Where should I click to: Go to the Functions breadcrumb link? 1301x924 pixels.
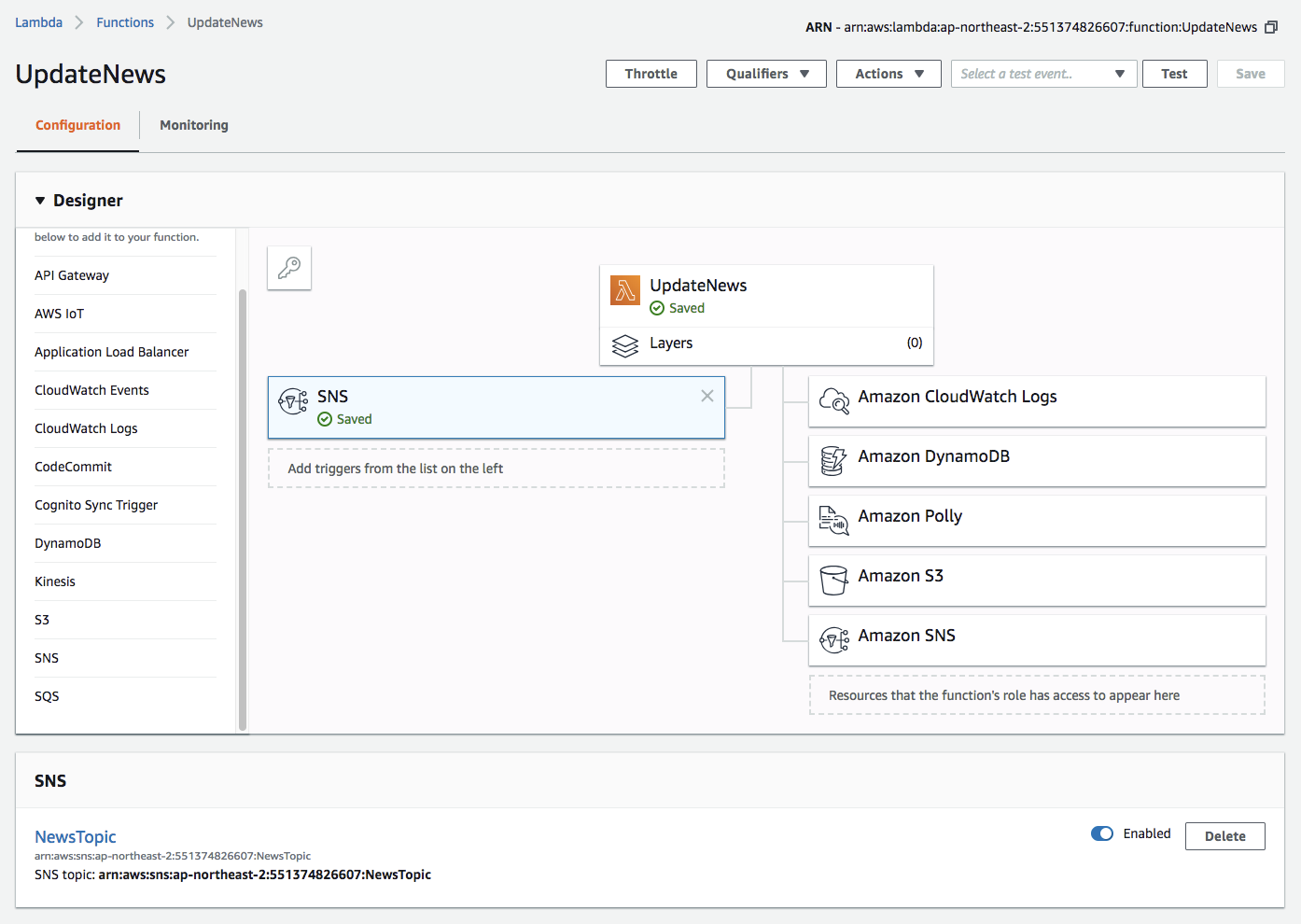click(125, 22)
